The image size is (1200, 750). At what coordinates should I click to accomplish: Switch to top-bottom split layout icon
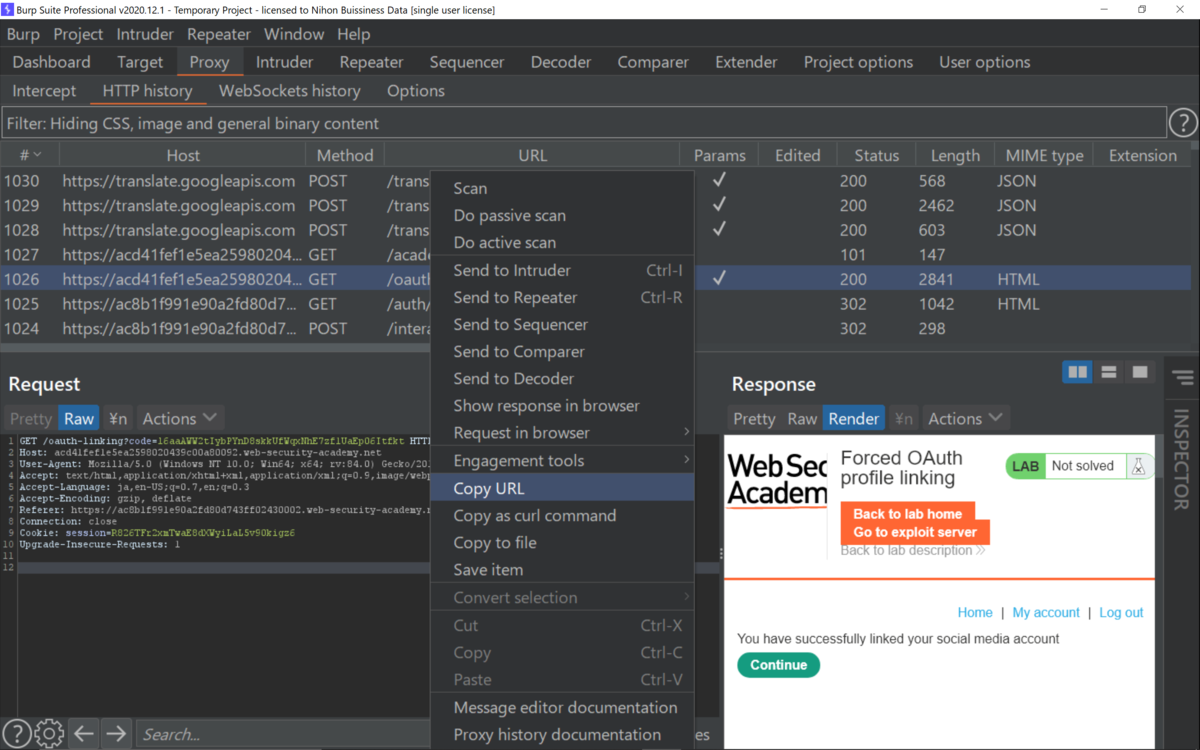[x=1109, y=372]
